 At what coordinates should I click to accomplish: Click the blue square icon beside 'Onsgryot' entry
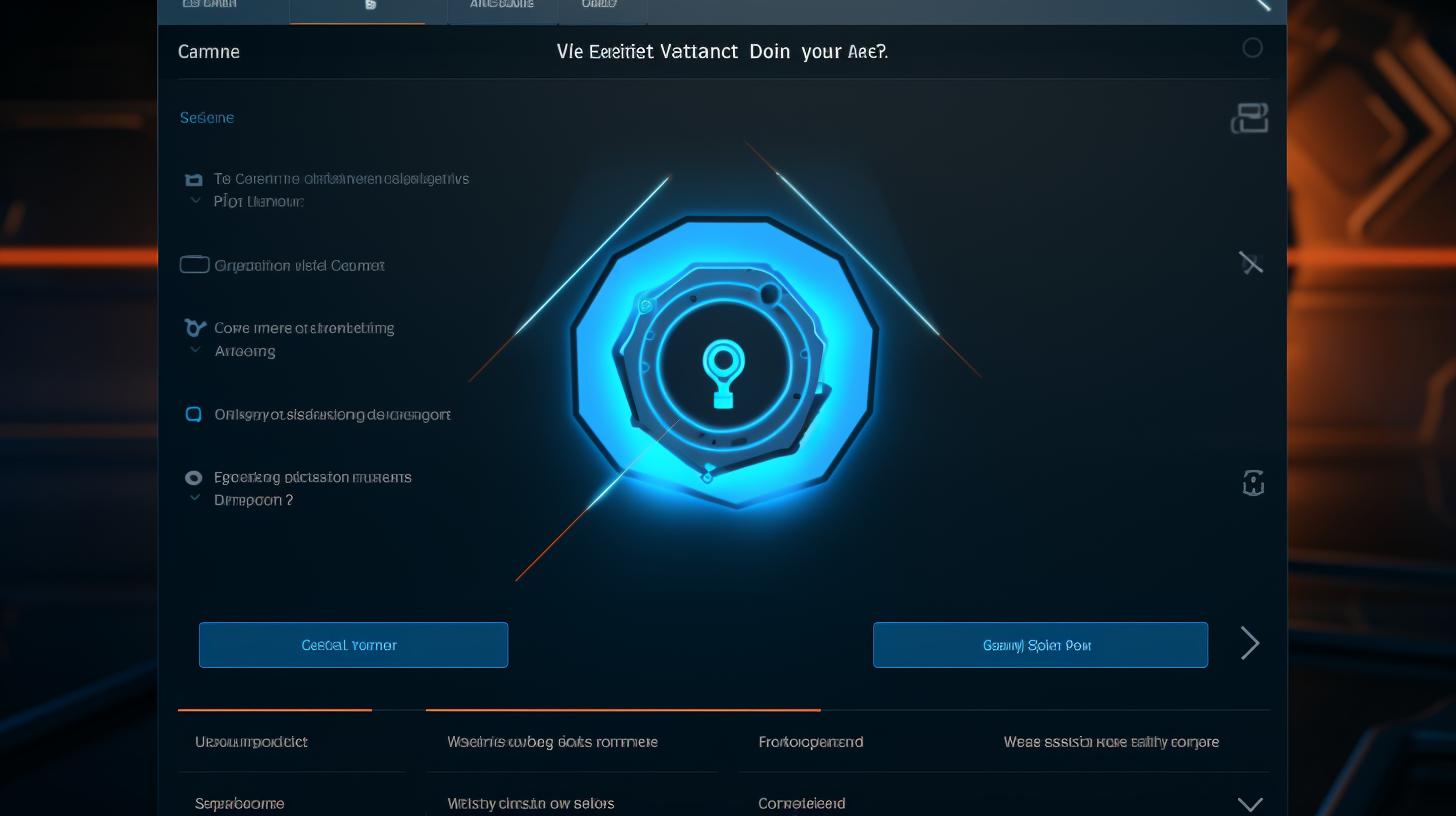point(195,413)
